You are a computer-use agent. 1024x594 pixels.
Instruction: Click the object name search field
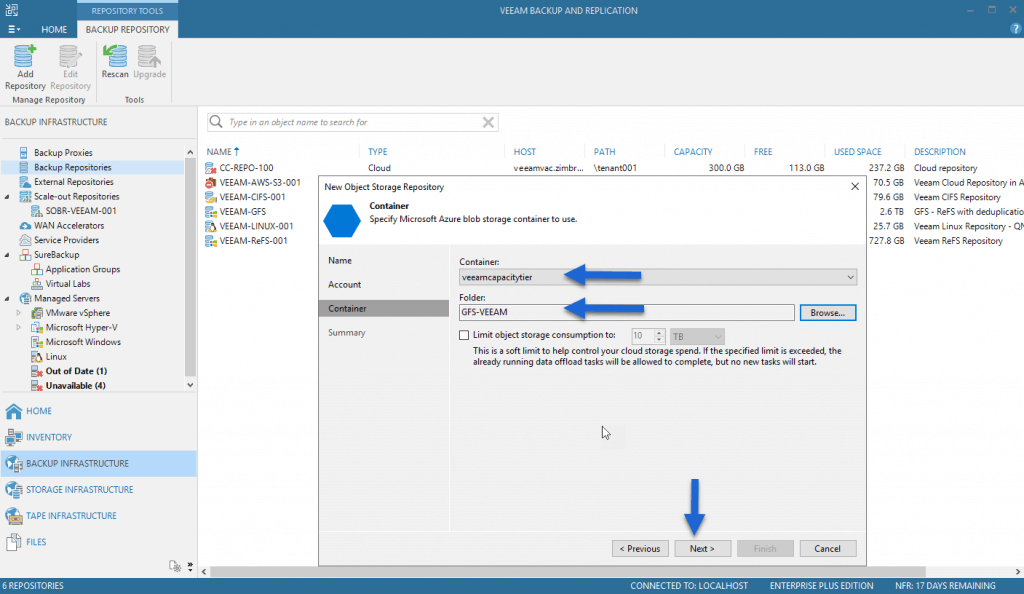coord(353,122)
